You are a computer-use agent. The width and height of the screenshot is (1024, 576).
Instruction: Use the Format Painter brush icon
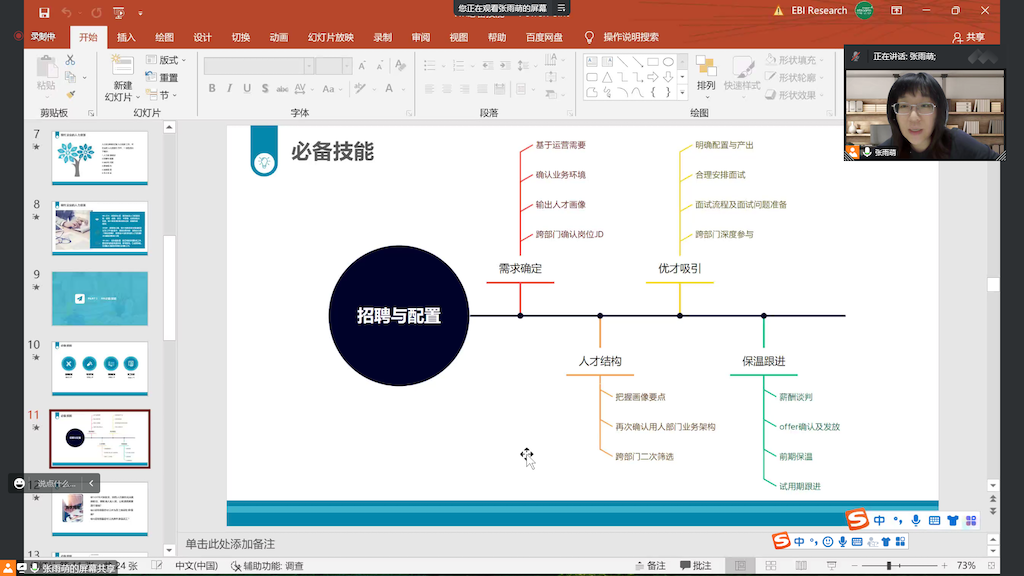coord(70,95)
